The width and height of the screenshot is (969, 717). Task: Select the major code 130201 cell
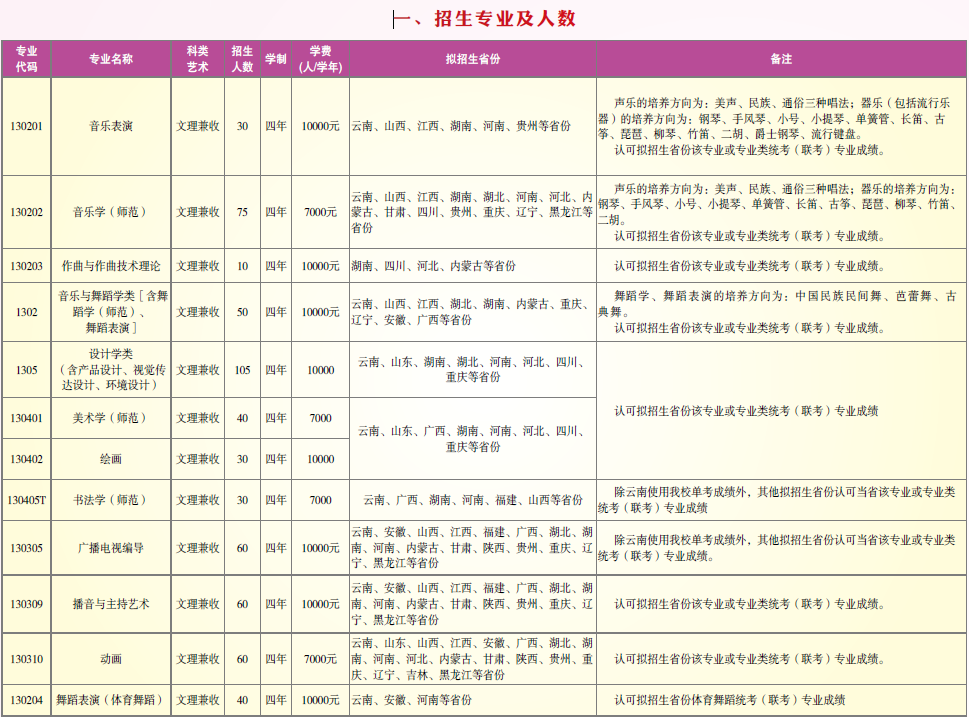(x=26, y=127)
